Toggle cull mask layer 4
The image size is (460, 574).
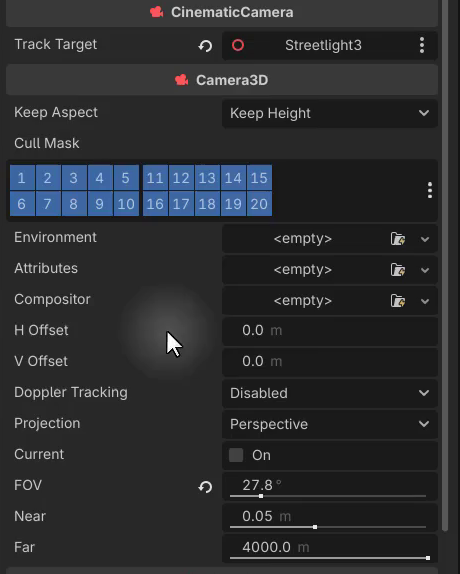(100, 178)
